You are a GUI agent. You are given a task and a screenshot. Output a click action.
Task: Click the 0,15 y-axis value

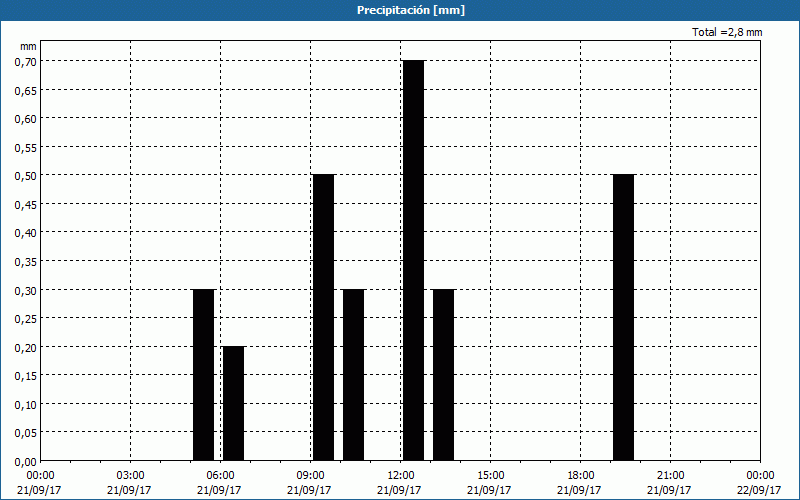pyautogui.click(x=26, y=376)
